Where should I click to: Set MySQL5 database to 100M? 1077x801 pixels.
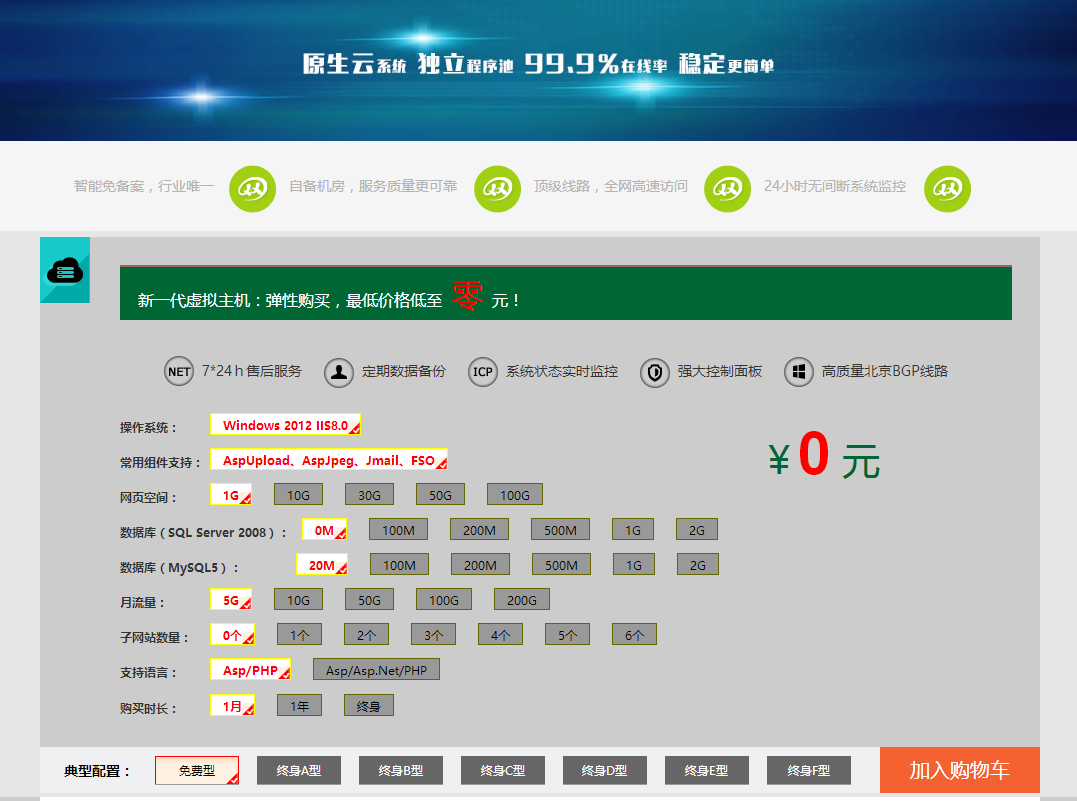[x=399, y=565]
